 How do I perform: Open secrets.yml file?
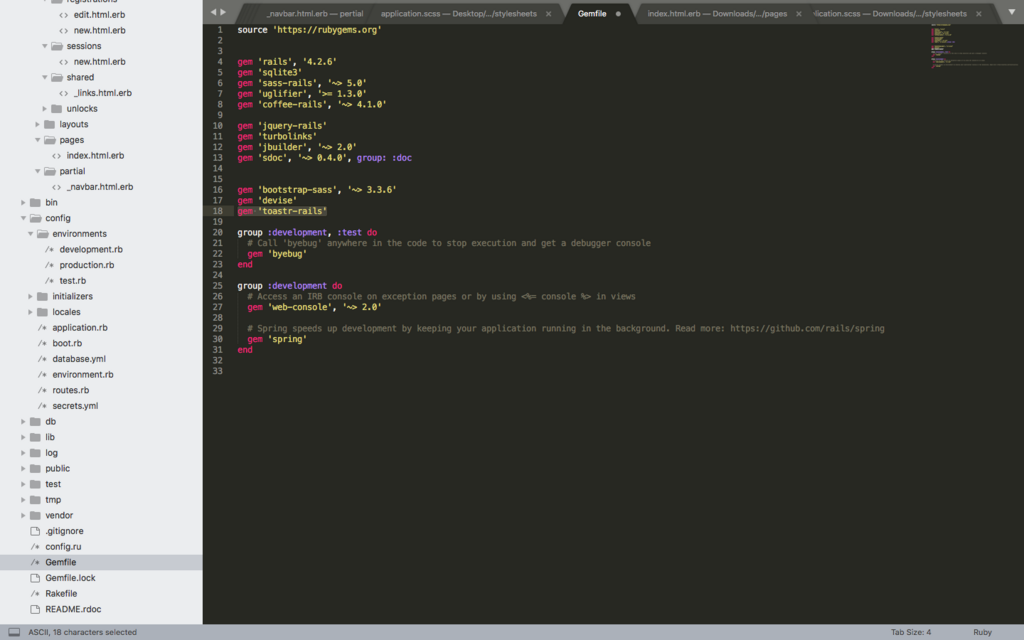[75, 406]
